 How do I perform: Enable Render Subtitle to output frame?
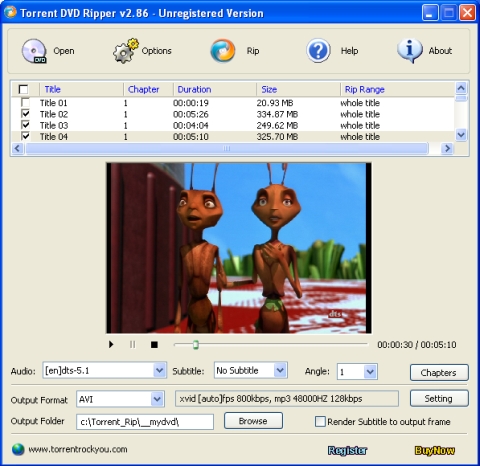point(320,422)
